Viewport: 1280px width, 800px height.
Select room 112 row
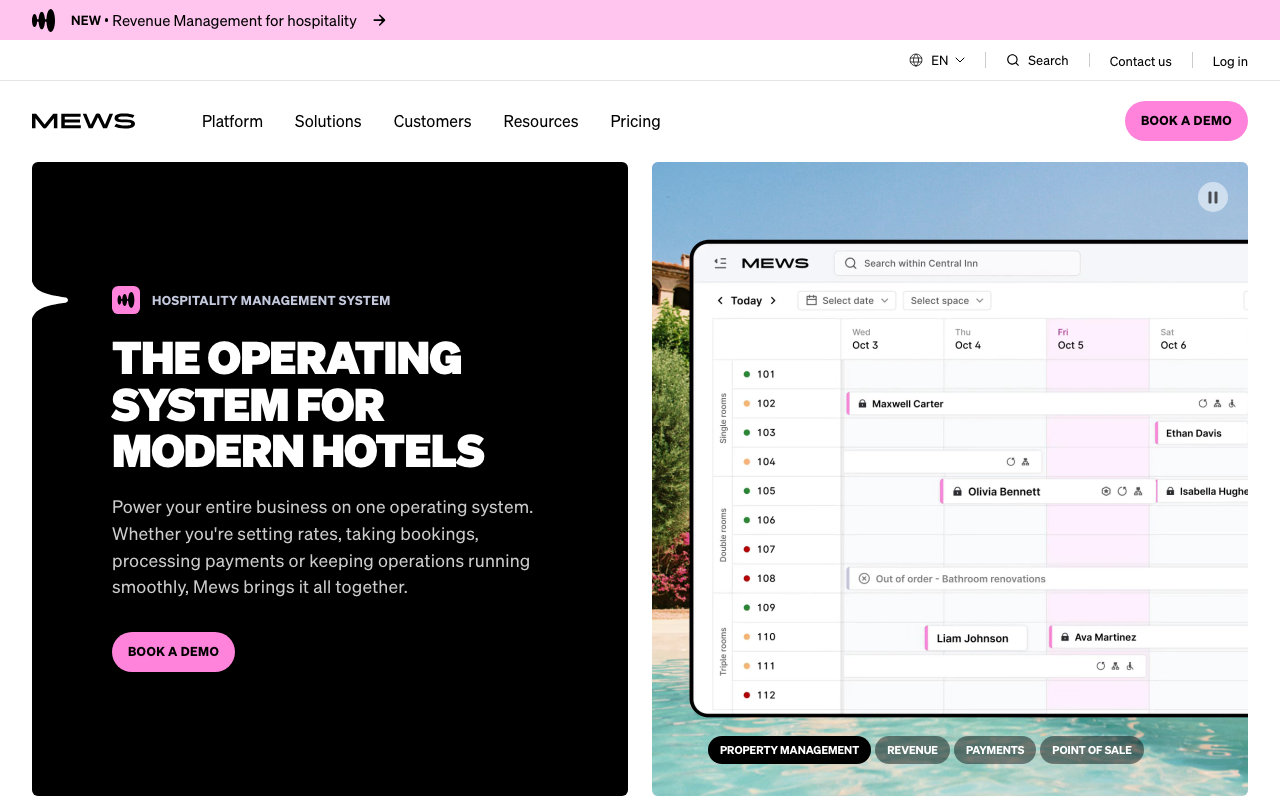[787, 695]
